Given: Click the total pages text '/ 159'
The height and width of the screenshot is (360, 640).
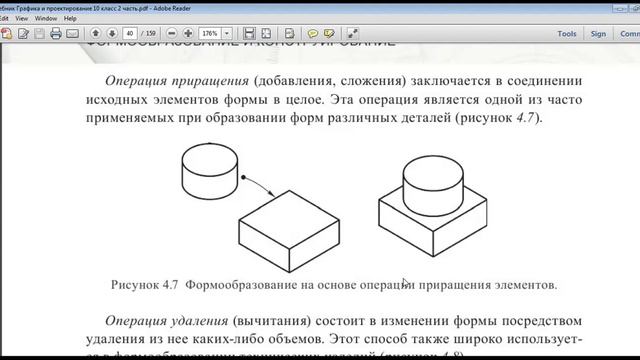Looking at the screenshot, I should coord(149,33).
